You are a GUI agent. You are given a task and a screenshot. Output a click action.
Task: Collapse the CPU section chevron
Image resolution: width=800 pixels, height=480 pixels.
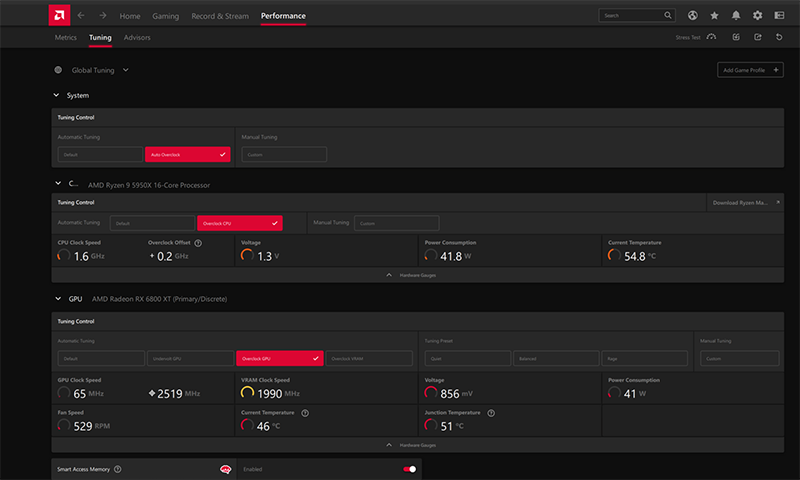(x=58, y=183)
